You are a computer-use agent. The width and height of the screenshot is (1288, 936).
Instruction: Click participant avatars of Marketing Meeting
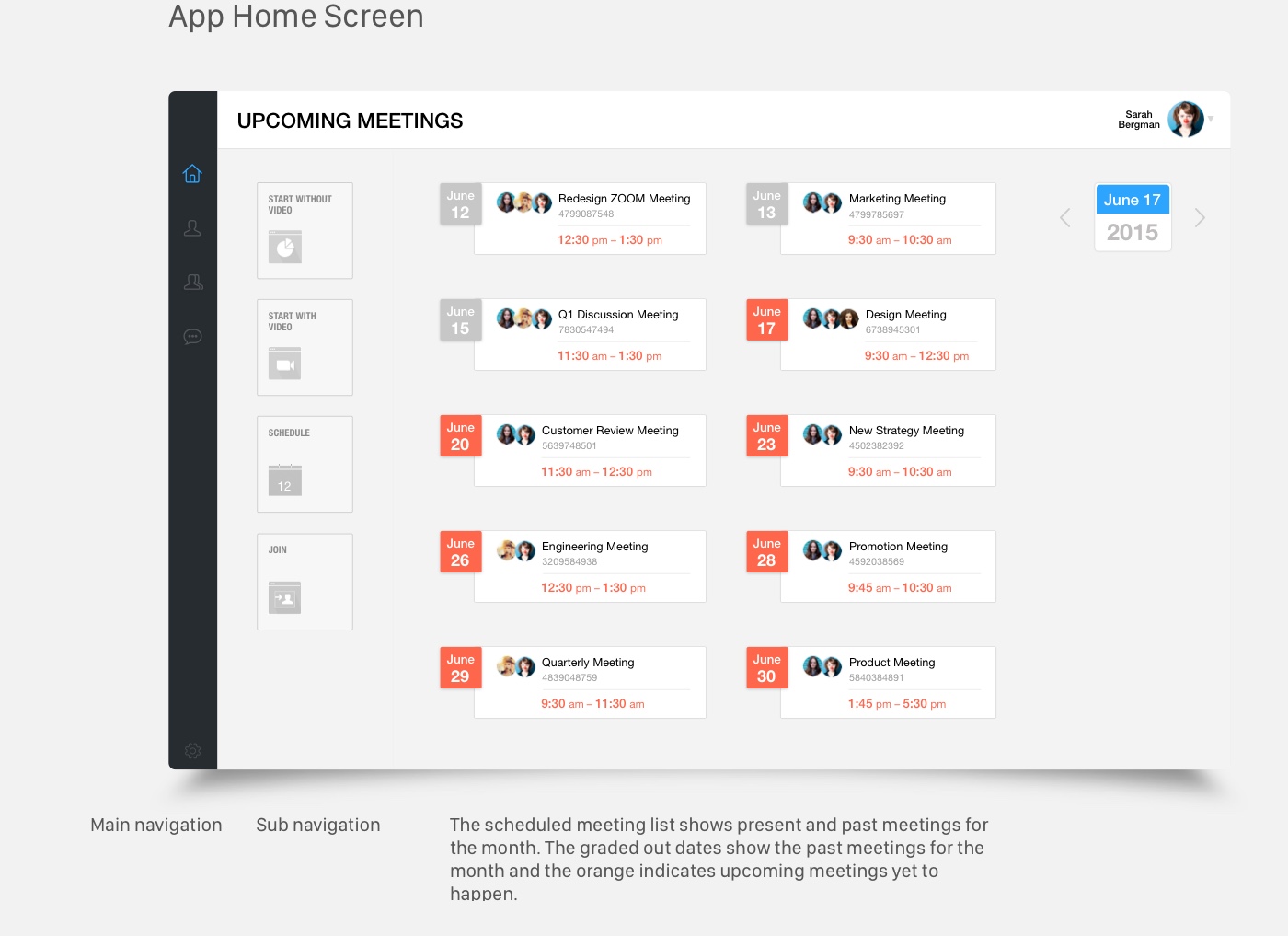click(x=822, y=202)
